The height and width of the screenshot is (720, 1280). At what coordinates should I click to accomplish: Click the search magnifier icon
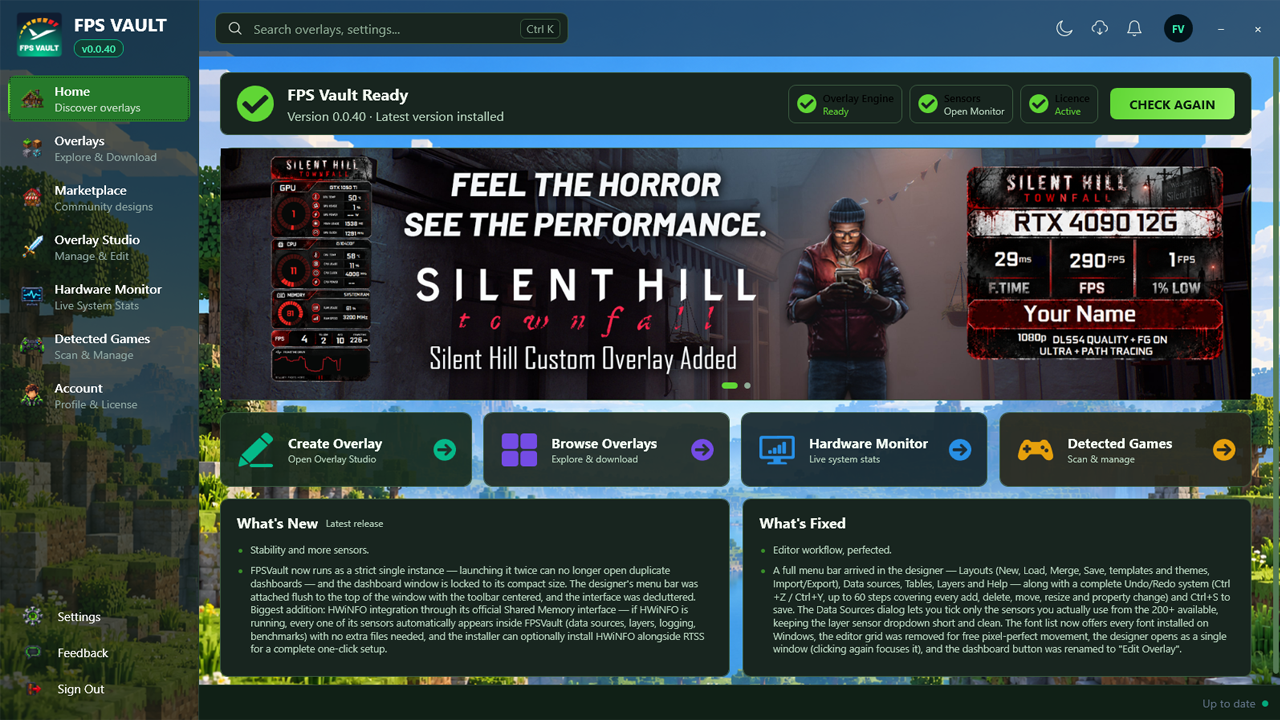236,29
